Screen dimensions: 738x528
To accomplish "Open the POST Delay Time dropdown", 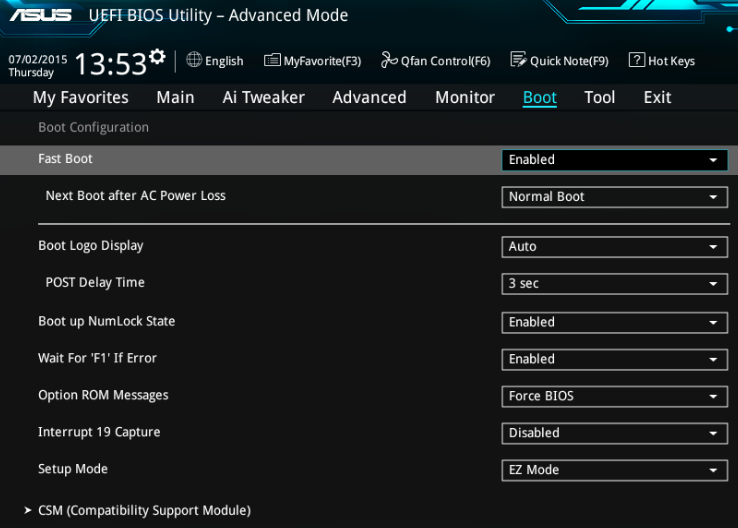I will click(x=615, y=284).
